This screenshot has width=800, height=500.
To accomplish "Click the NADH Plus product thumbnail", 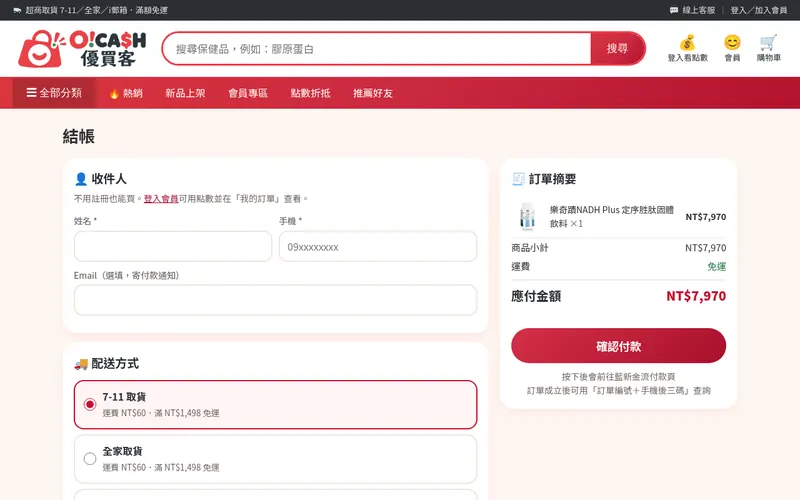I will 528,216.
